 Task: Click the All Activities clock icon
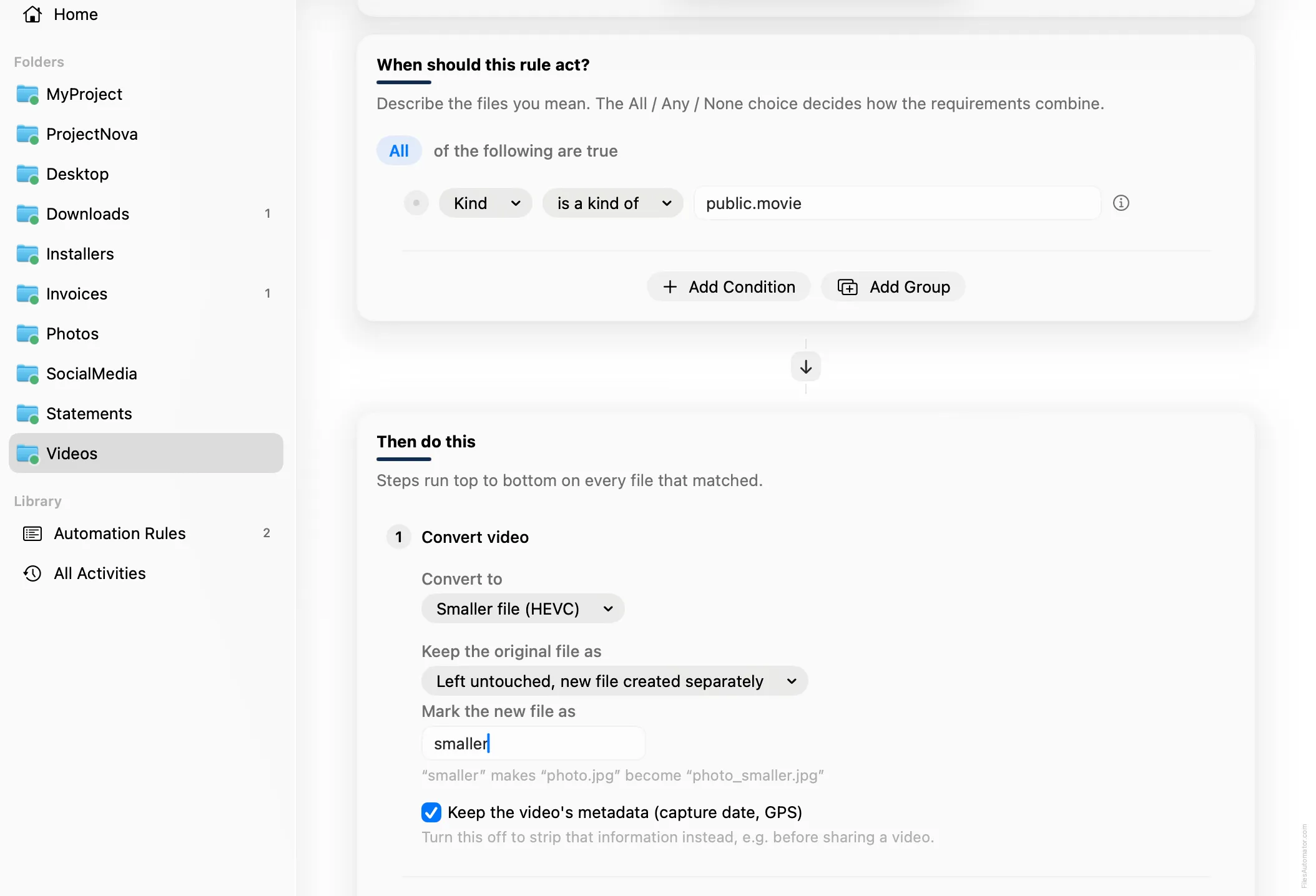tap(32, 573)
